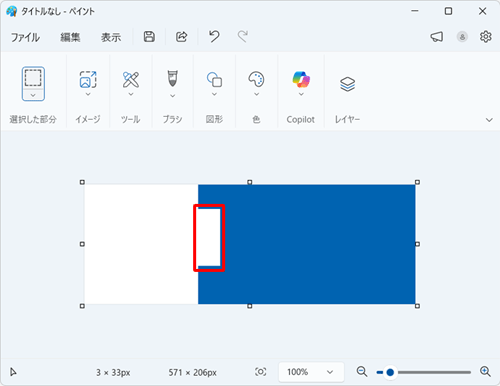This screenshot has height=386, width=500.
Task: Open the レイヤー (Layers) panel
Action: tap(347, 84)
